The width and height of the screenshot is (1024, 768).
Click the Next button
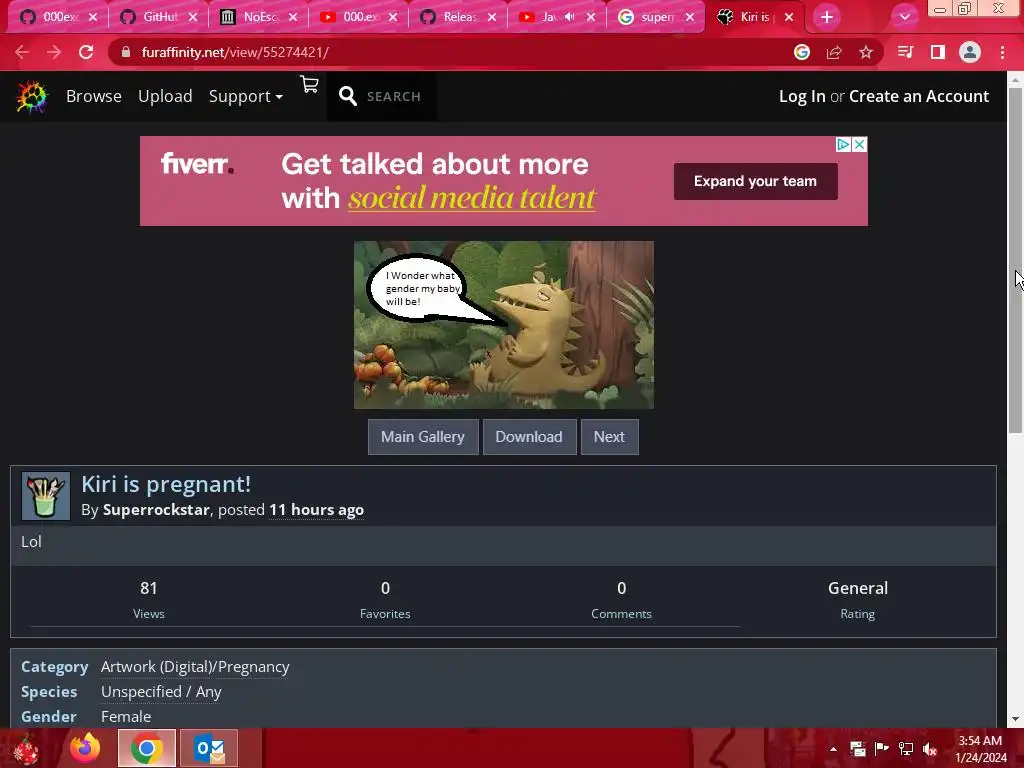(609, 437)
